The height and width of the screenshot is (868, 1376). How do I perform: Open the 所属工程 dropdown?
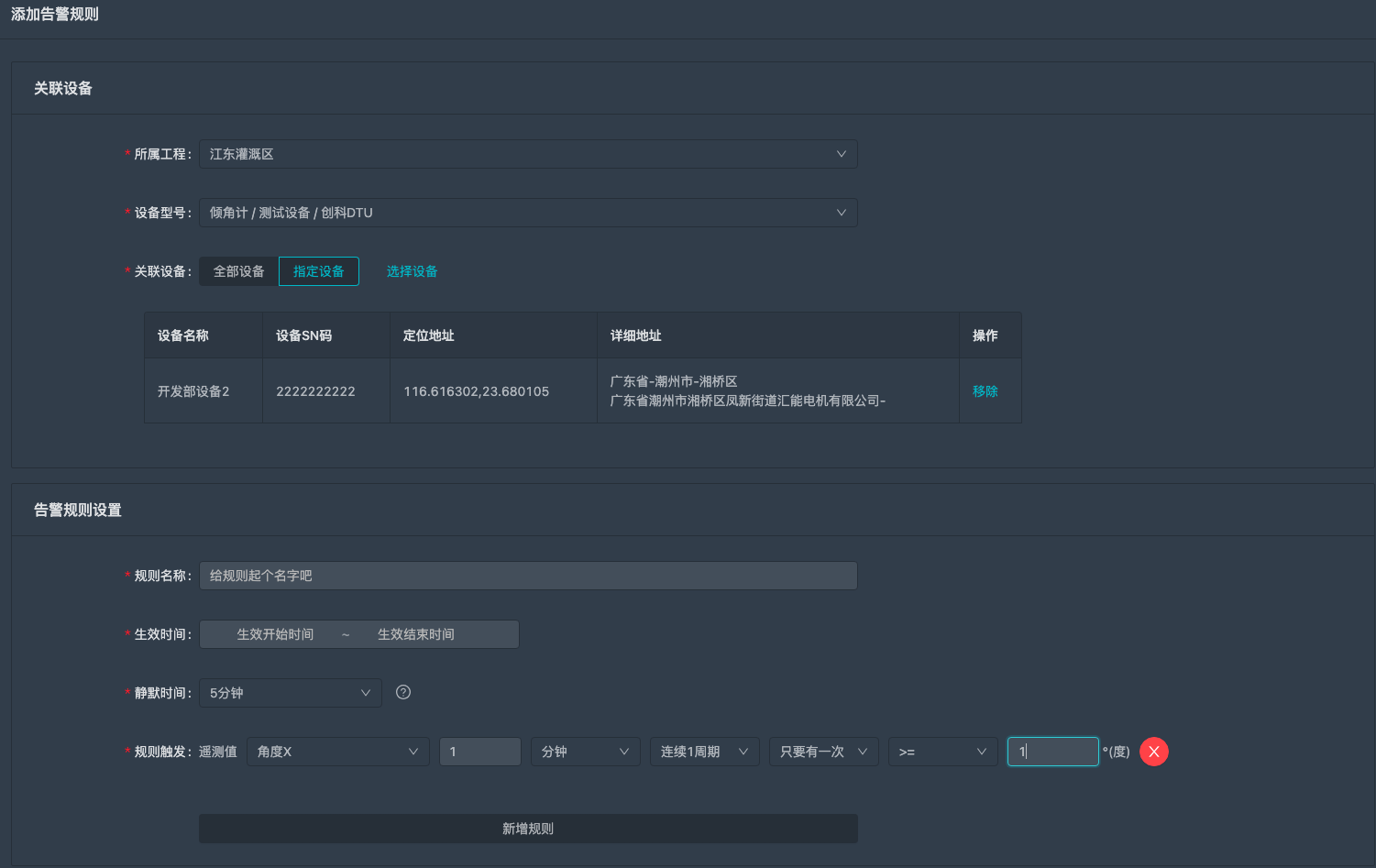(x=527, y=154)
